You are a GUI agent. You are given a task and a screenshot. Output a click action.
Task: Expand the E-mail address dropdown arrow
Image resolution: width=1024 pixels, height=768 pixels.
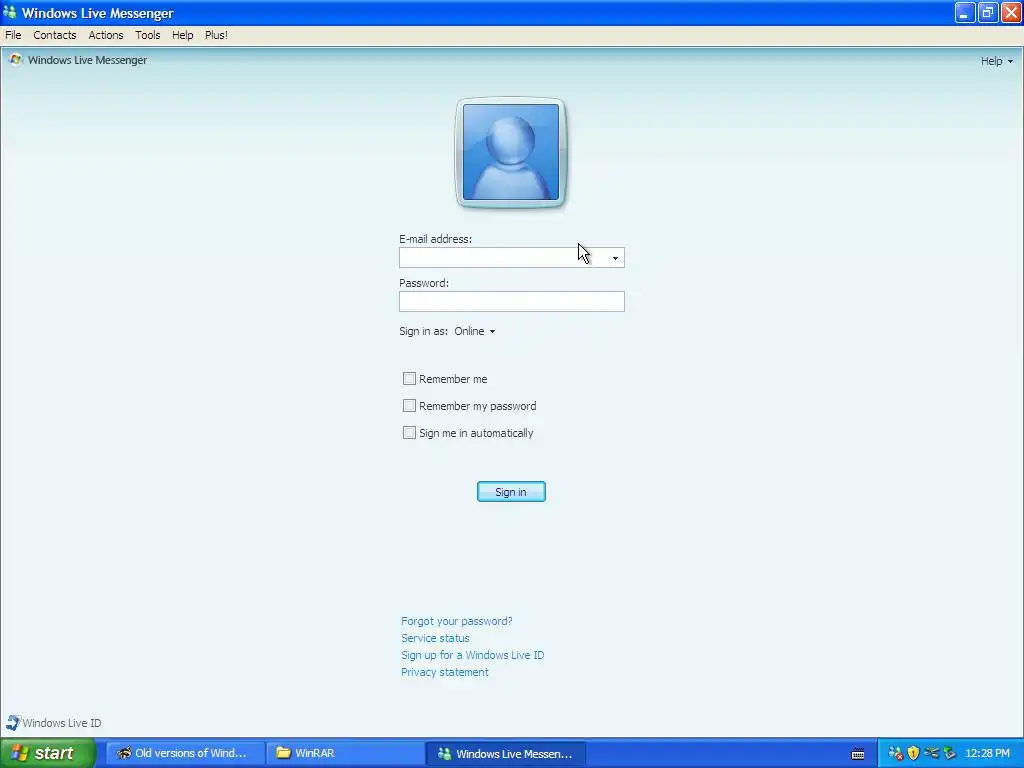click(615, 258)
